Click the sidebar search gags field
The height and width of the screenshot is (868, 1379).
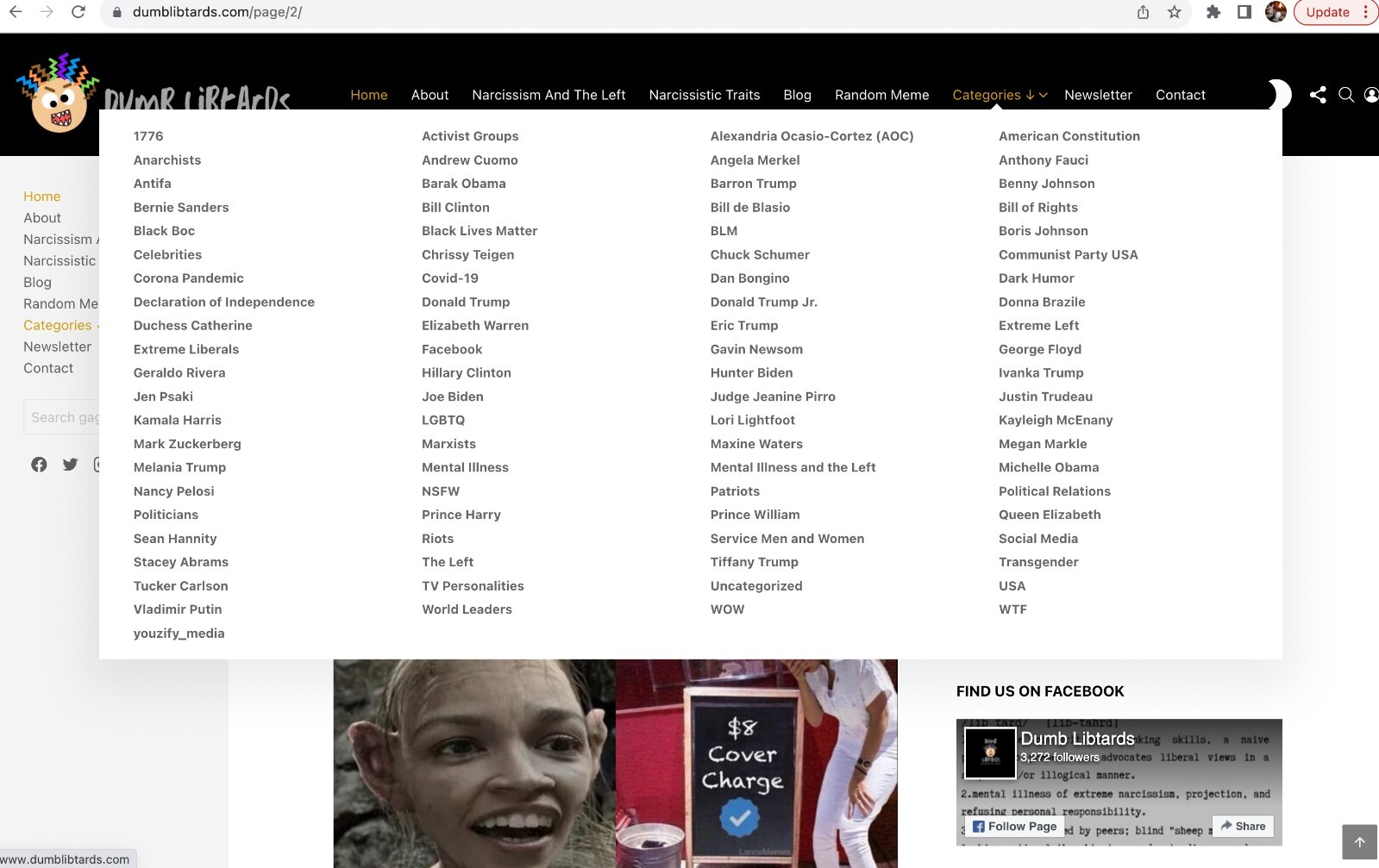[62, 417]
